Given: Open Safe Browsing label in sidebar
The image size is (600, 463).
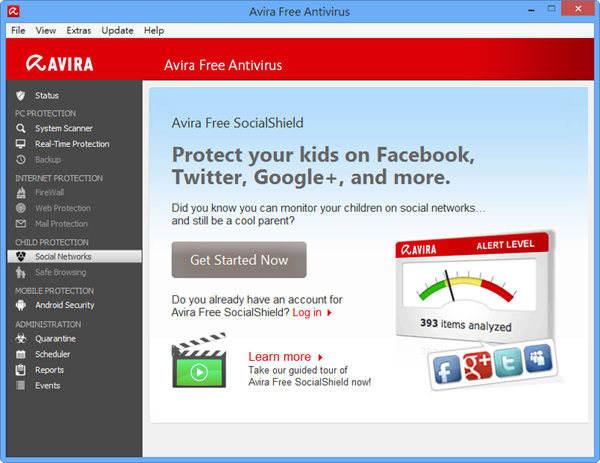Looking at the screenshot, I should point(61,272).
